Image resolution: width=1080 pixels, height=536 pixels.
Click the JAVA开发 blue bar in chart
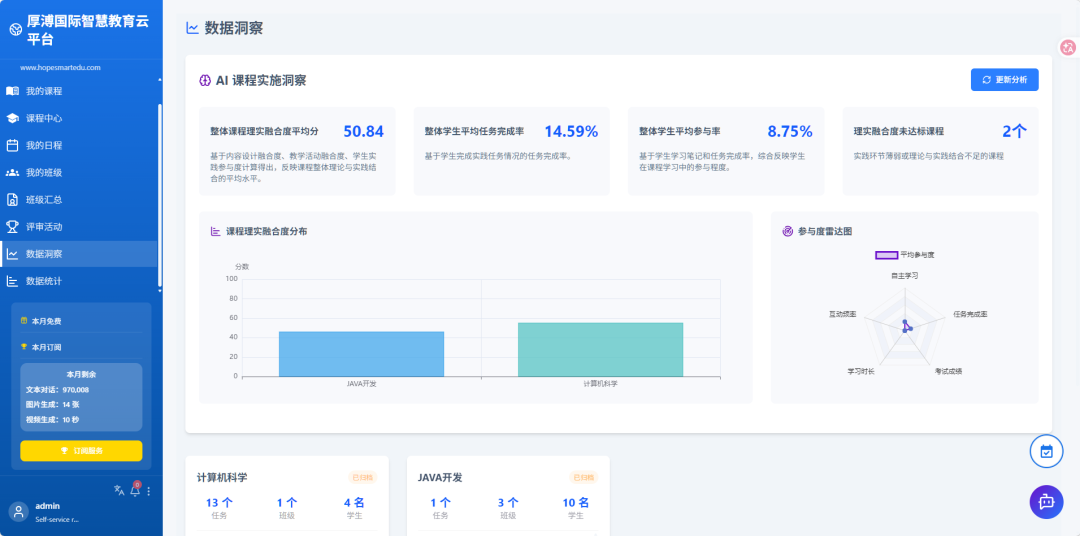362,354
